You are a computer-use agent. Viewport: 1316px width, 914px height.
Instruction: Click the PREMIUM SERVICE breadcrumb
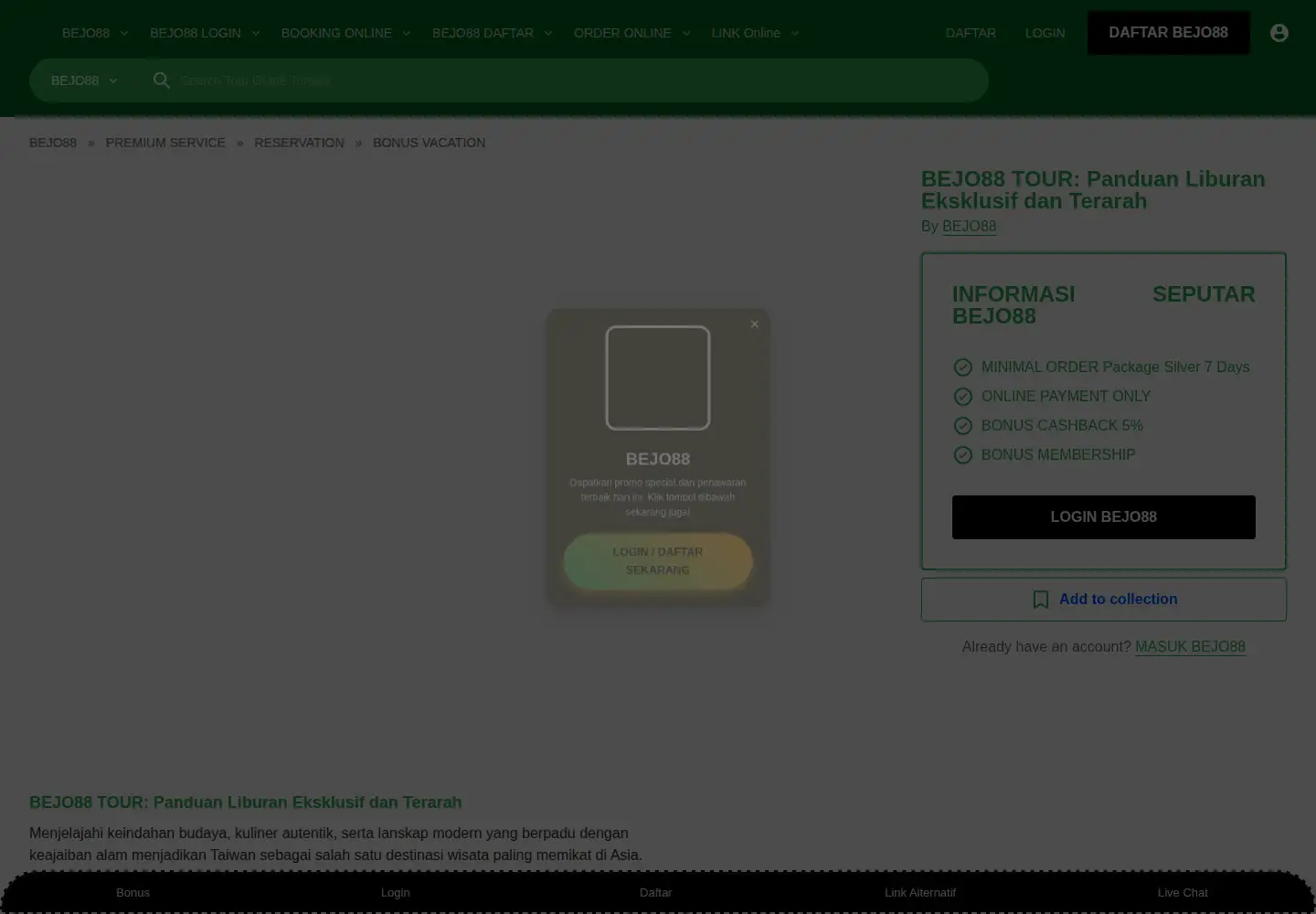pos(165,143)
